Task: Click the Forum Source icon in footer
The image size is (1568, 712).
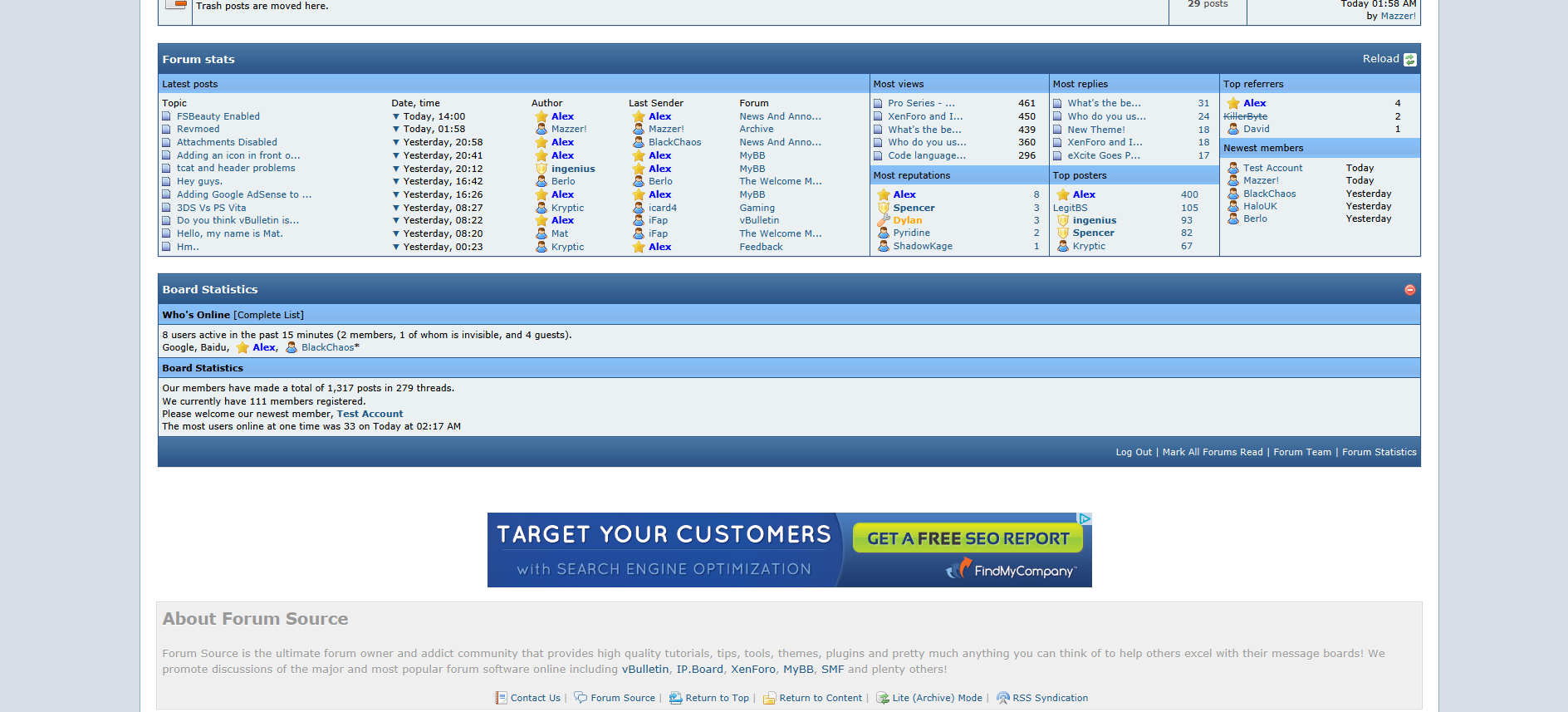Action: point(581,698)
